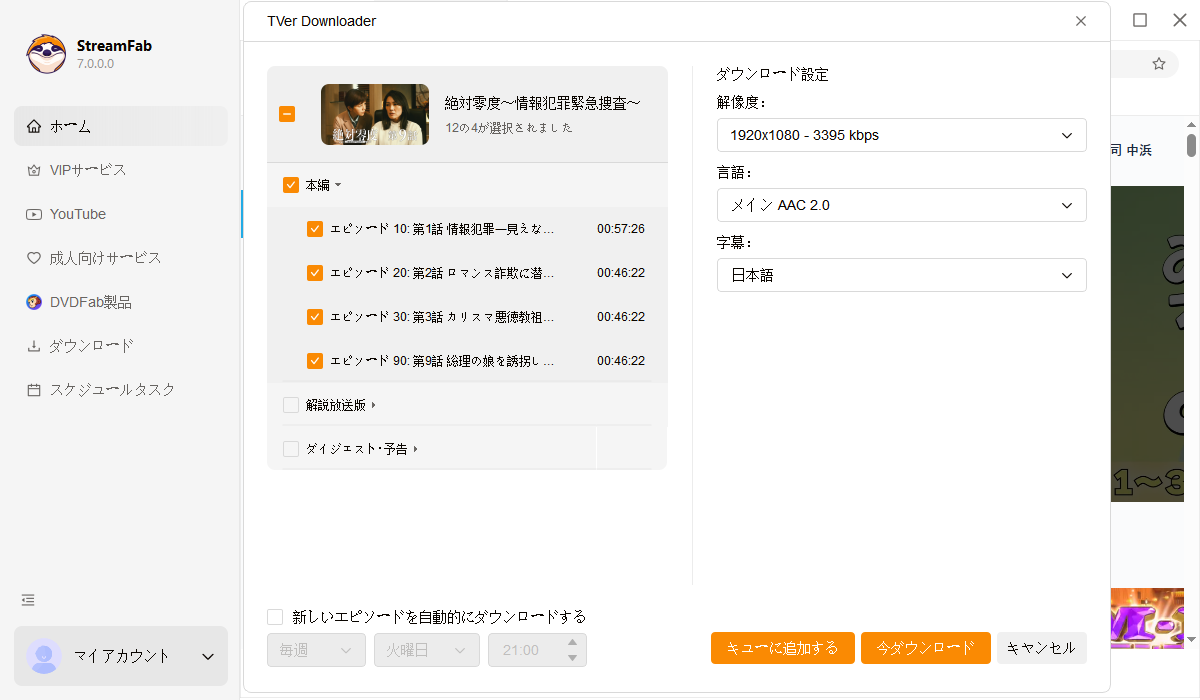Image resolution: width=1200 pixels, height=700 pixels.
Task: Open the 字幕 日本語 dropdown
Action: pos(900,275)
